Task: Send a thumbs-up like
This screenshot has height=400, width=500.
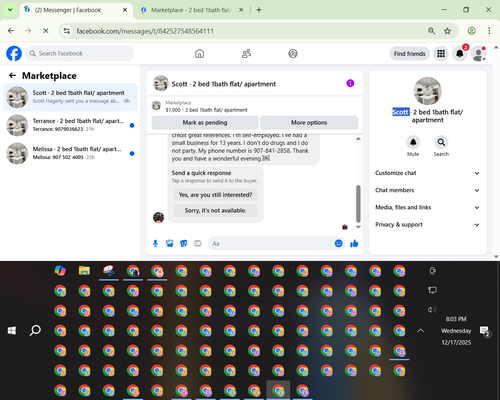Action: point(354,244)
